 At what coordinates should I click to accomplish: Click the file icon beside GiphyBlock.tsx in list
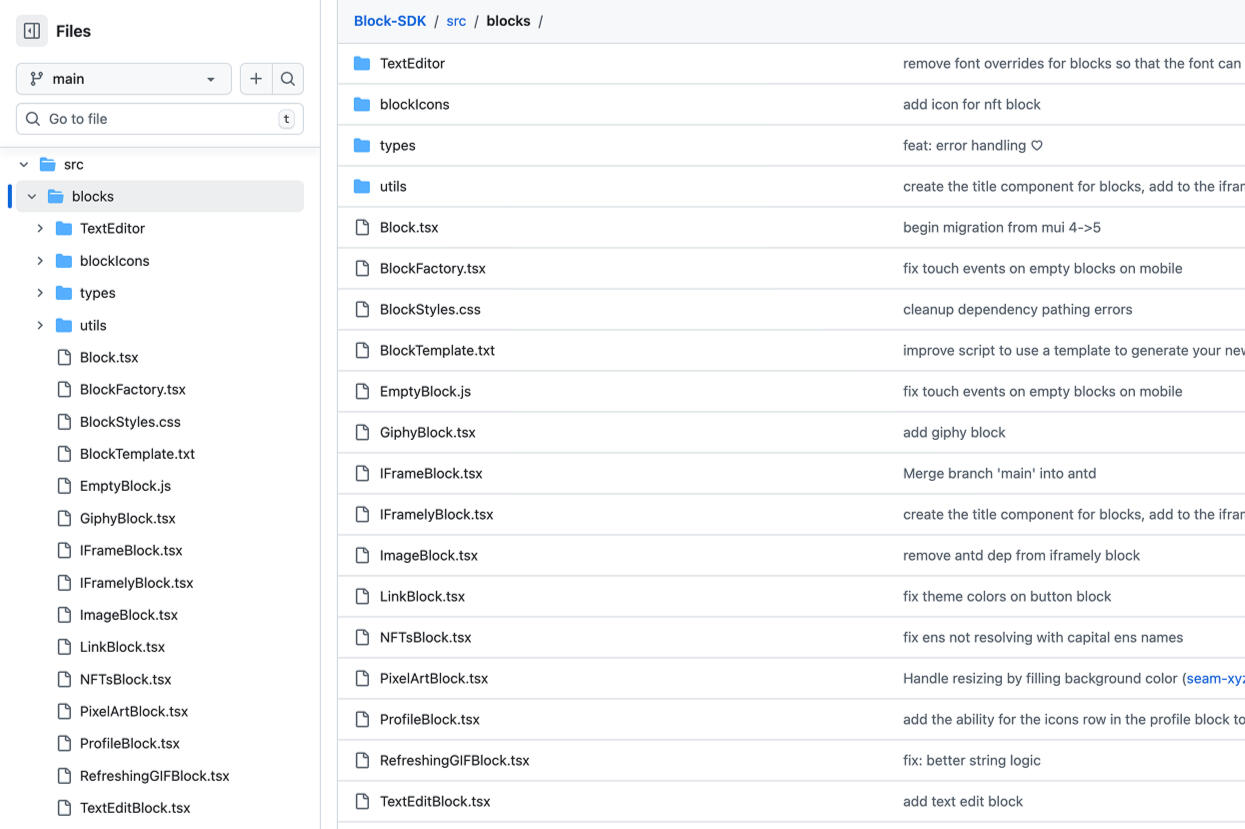[x=362, y=432]
